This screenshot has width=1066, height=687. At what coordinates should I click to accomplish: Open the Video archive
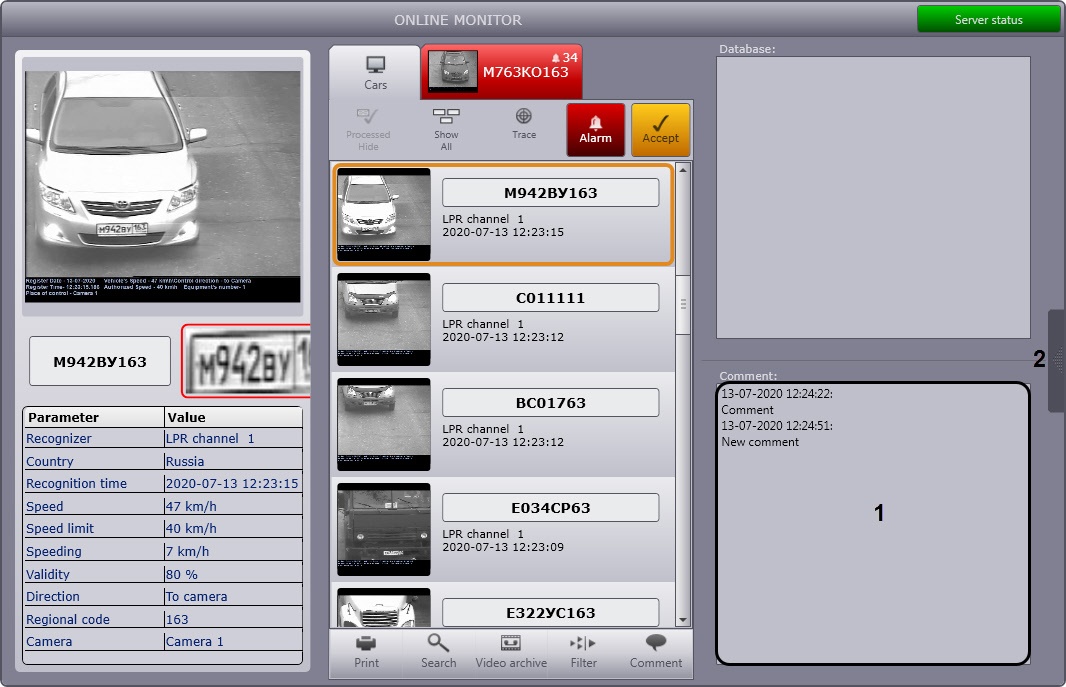click(511, 651)
